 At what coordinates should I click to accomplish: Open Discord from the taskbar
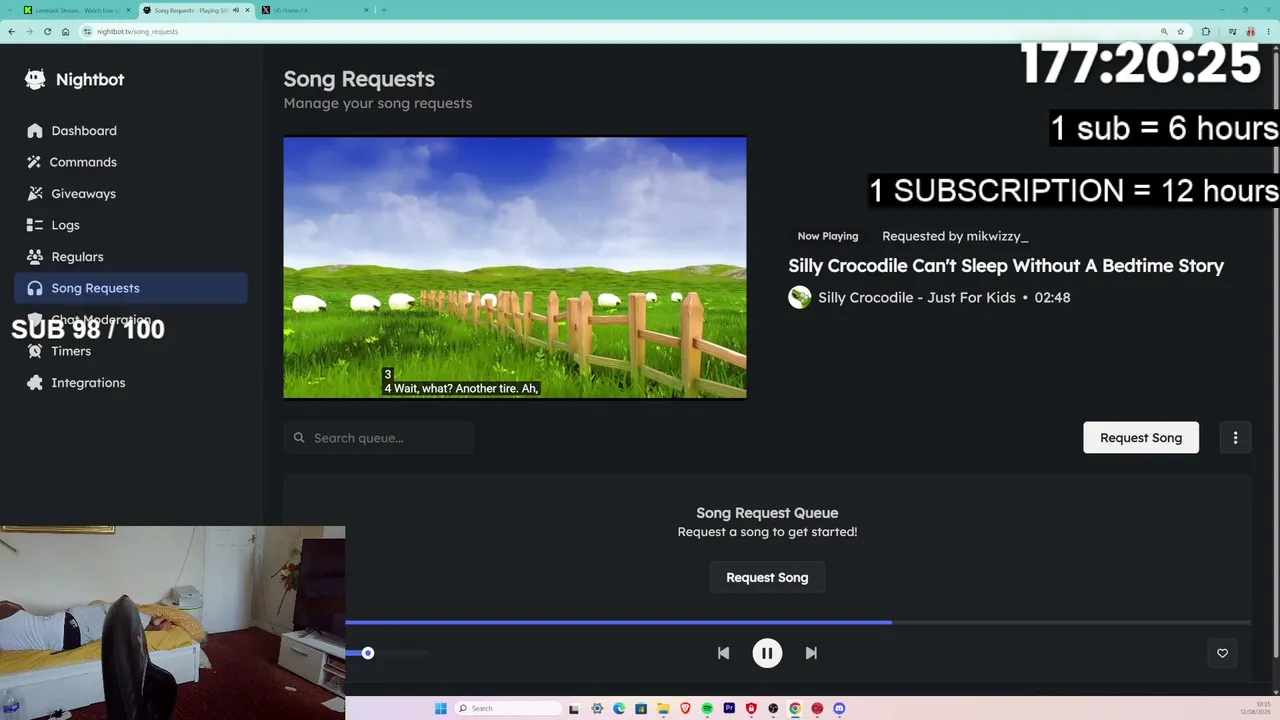tap(839, 709)
